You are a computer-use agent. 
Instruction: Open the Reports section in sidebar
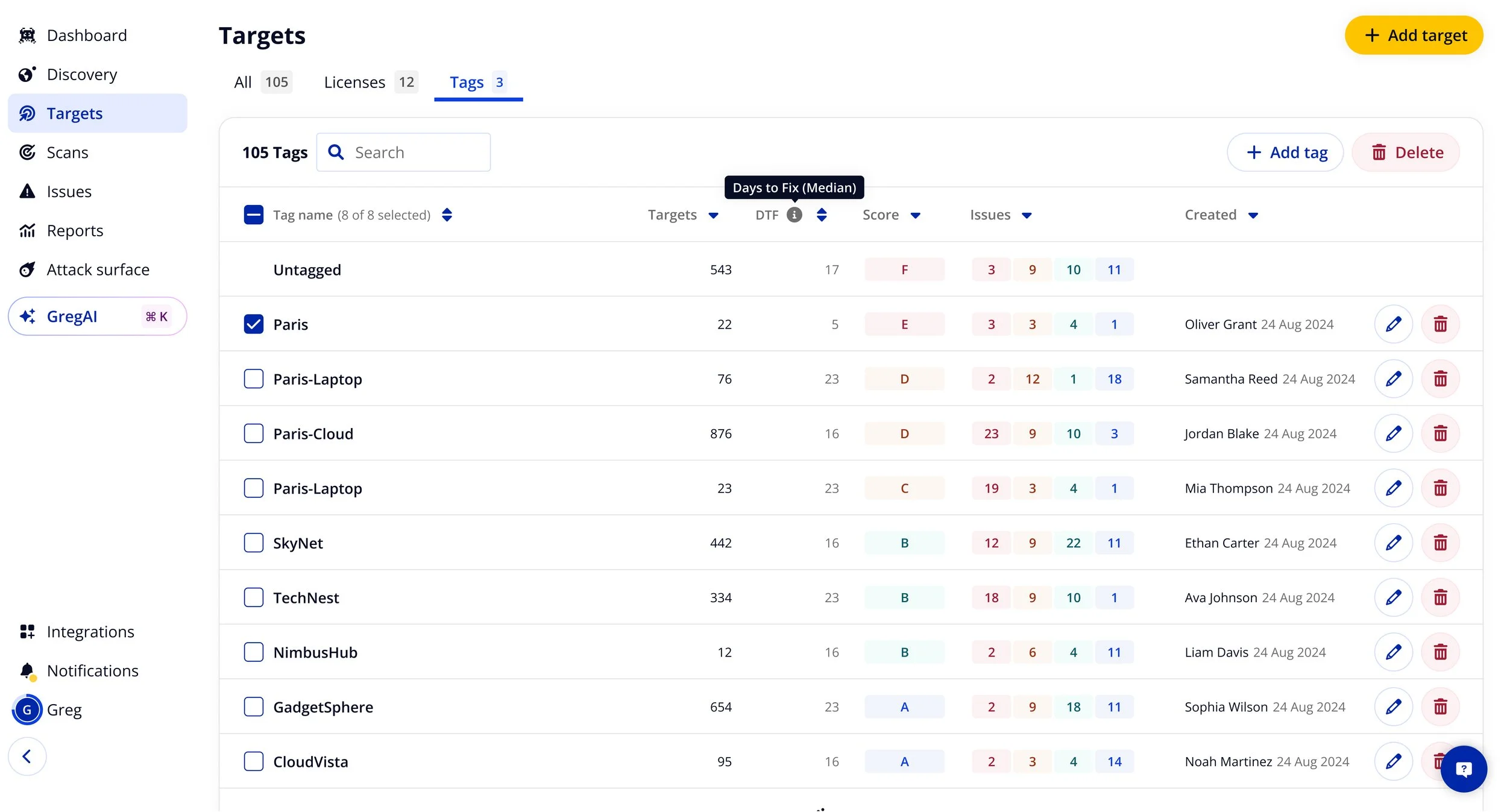tap(75, 230)
